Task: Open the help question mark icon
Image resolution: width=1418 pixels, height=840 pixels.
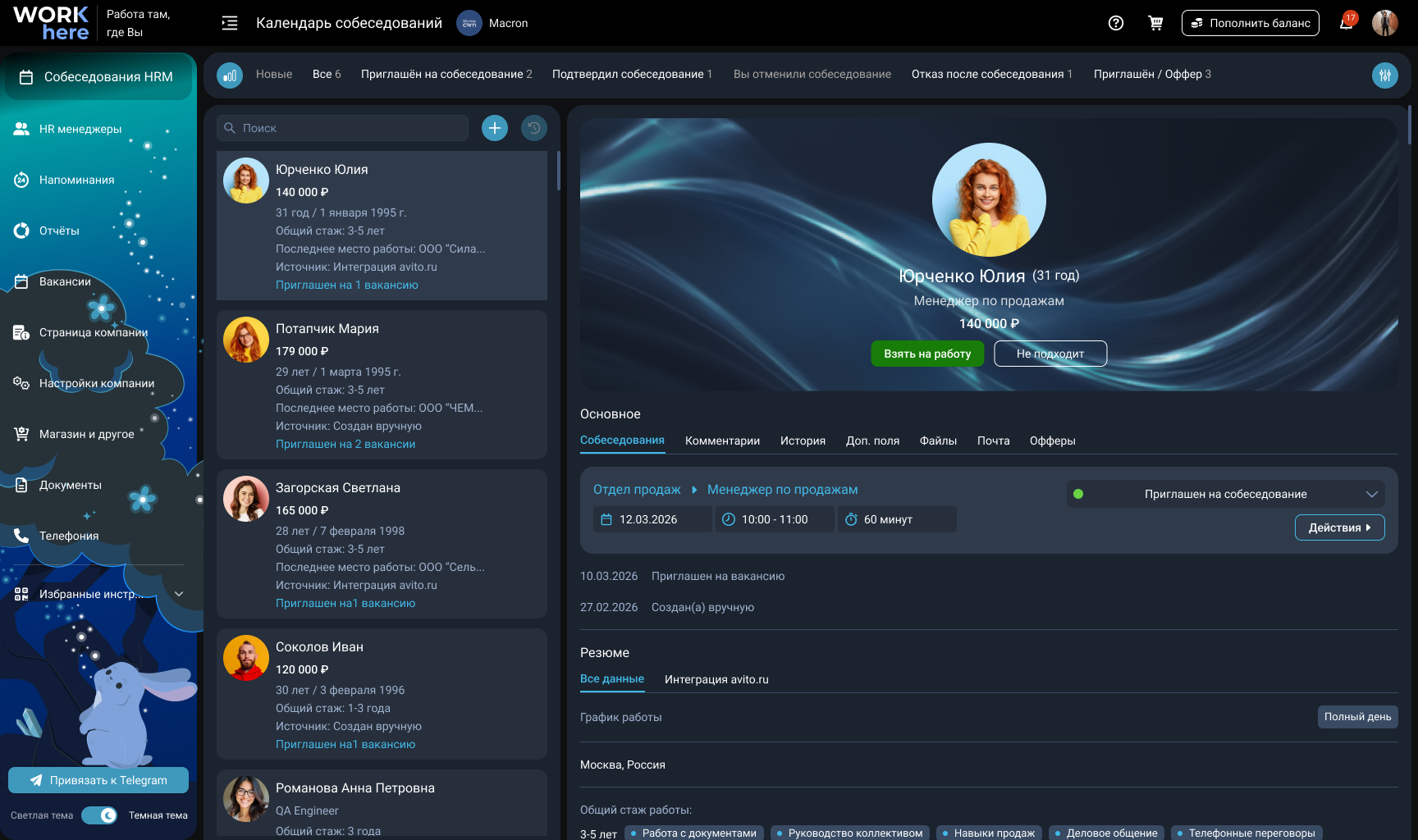Action: (x=1115, y=23)
